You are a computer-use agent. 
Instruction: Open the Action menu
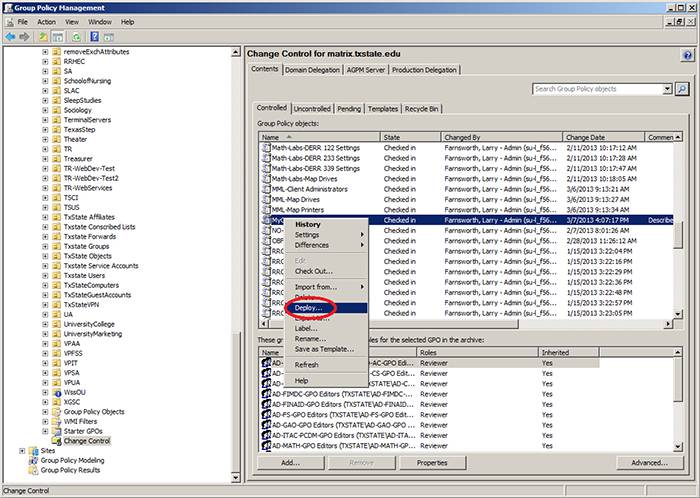click(46, 21)
